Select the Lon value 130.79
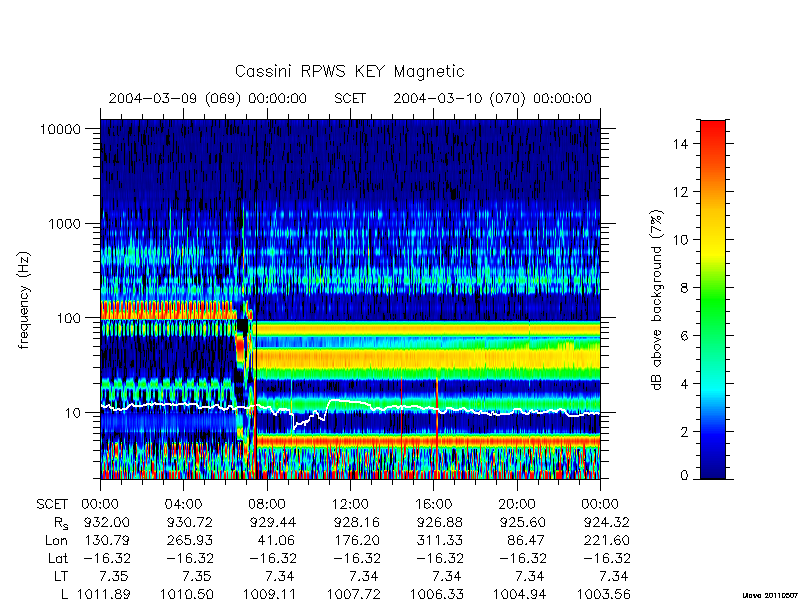The width and height of the screenshot is (800, 600). click(x=107, y=540)
